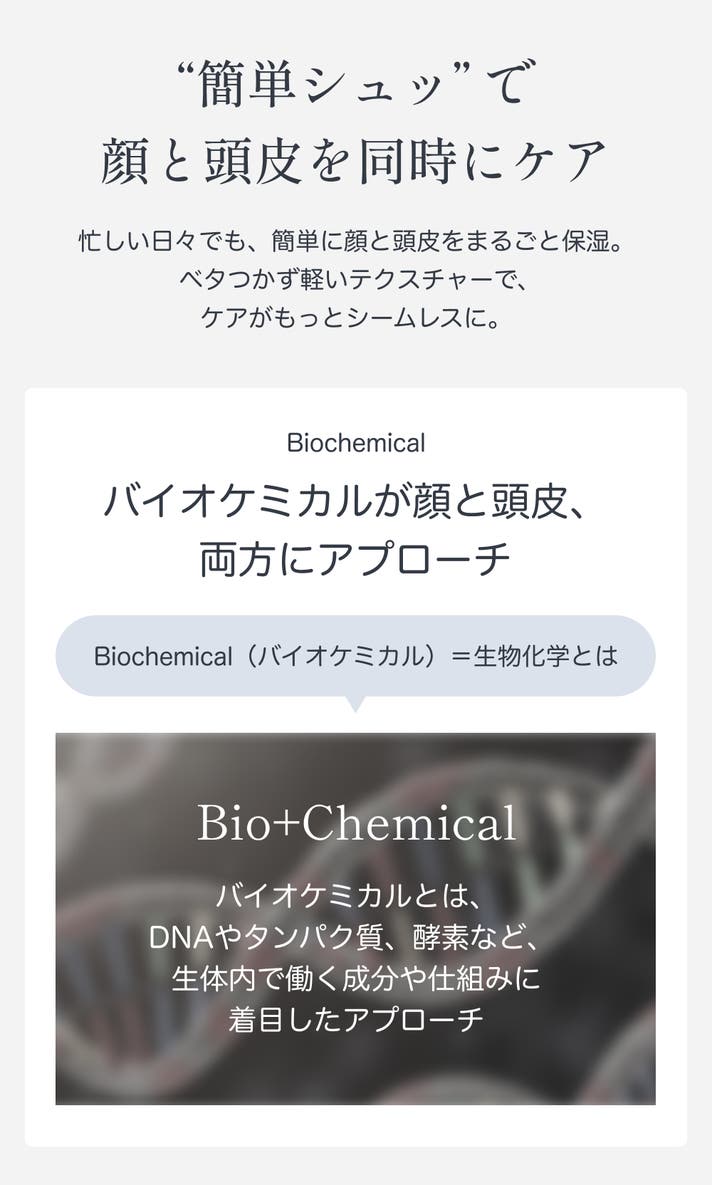Click the small Biochemical label atop the card
The height and width of the screenshot is (1185, 712).
tap(355, 443)
